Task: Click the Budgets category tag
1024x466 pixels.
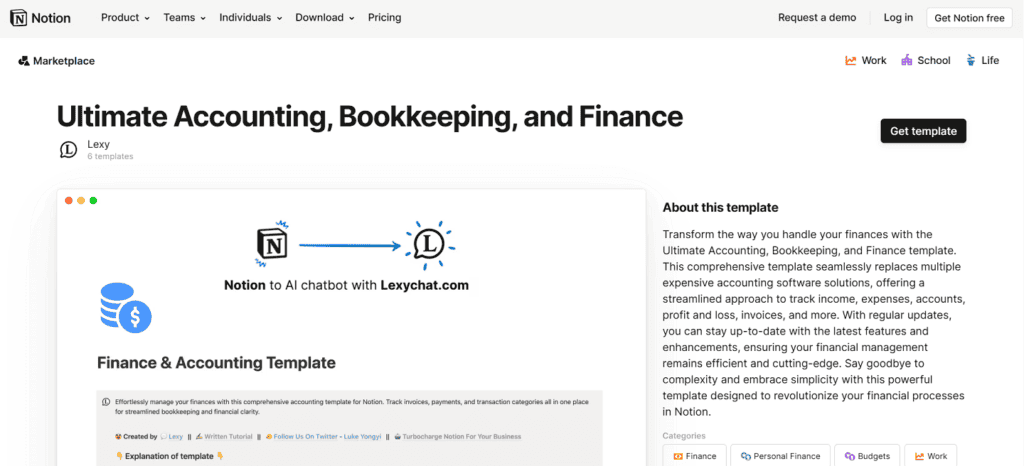Action: click(x=867, y=456)
